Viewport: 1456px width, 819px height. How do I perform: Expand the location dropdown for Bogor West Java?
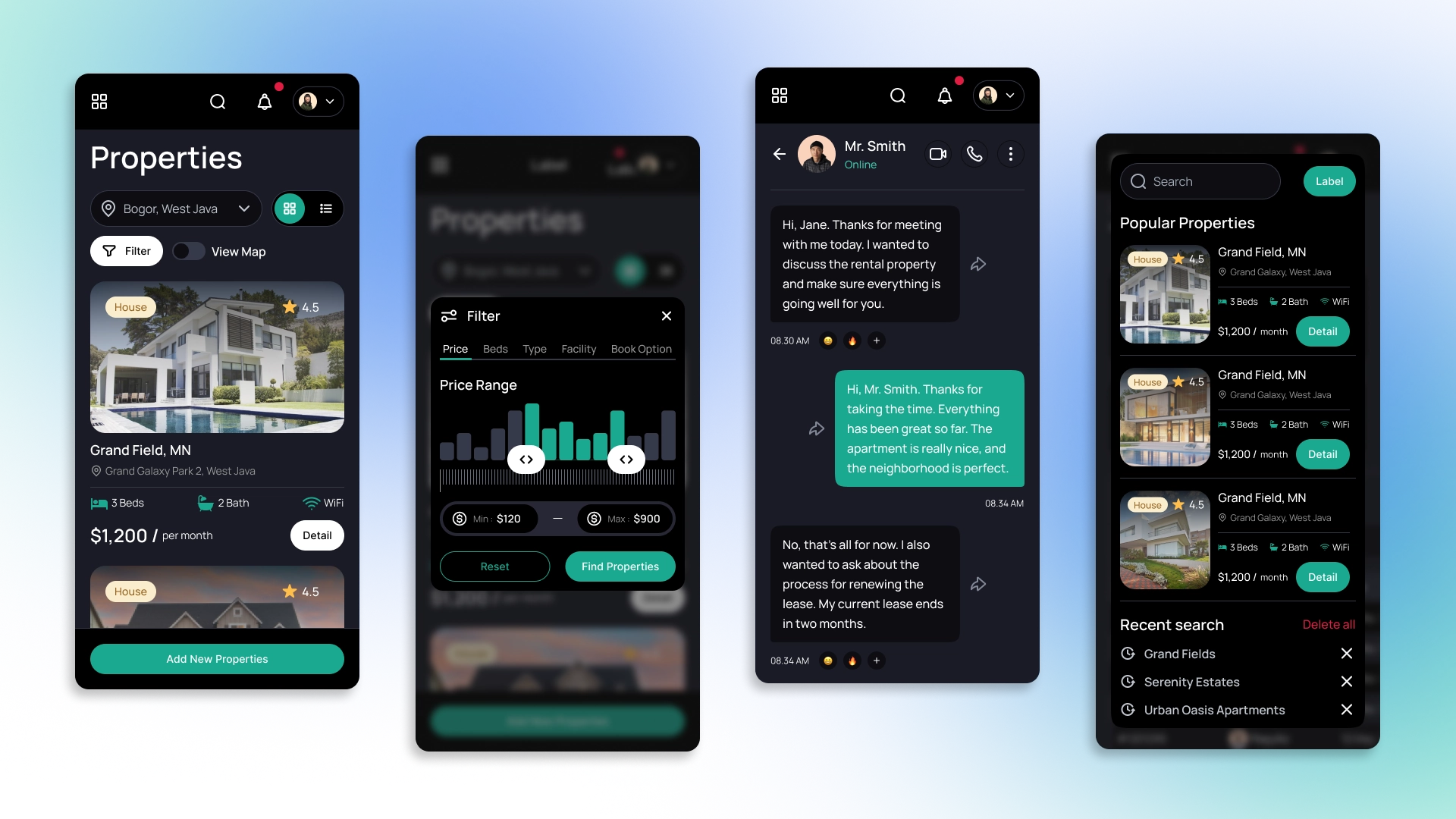point(244,208)
